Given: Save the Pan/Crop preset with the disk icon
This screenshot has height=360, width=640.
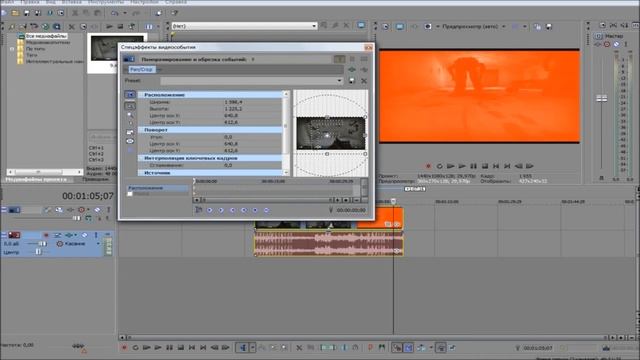Looking at the screenshot, I should click(x=352, y=81).
